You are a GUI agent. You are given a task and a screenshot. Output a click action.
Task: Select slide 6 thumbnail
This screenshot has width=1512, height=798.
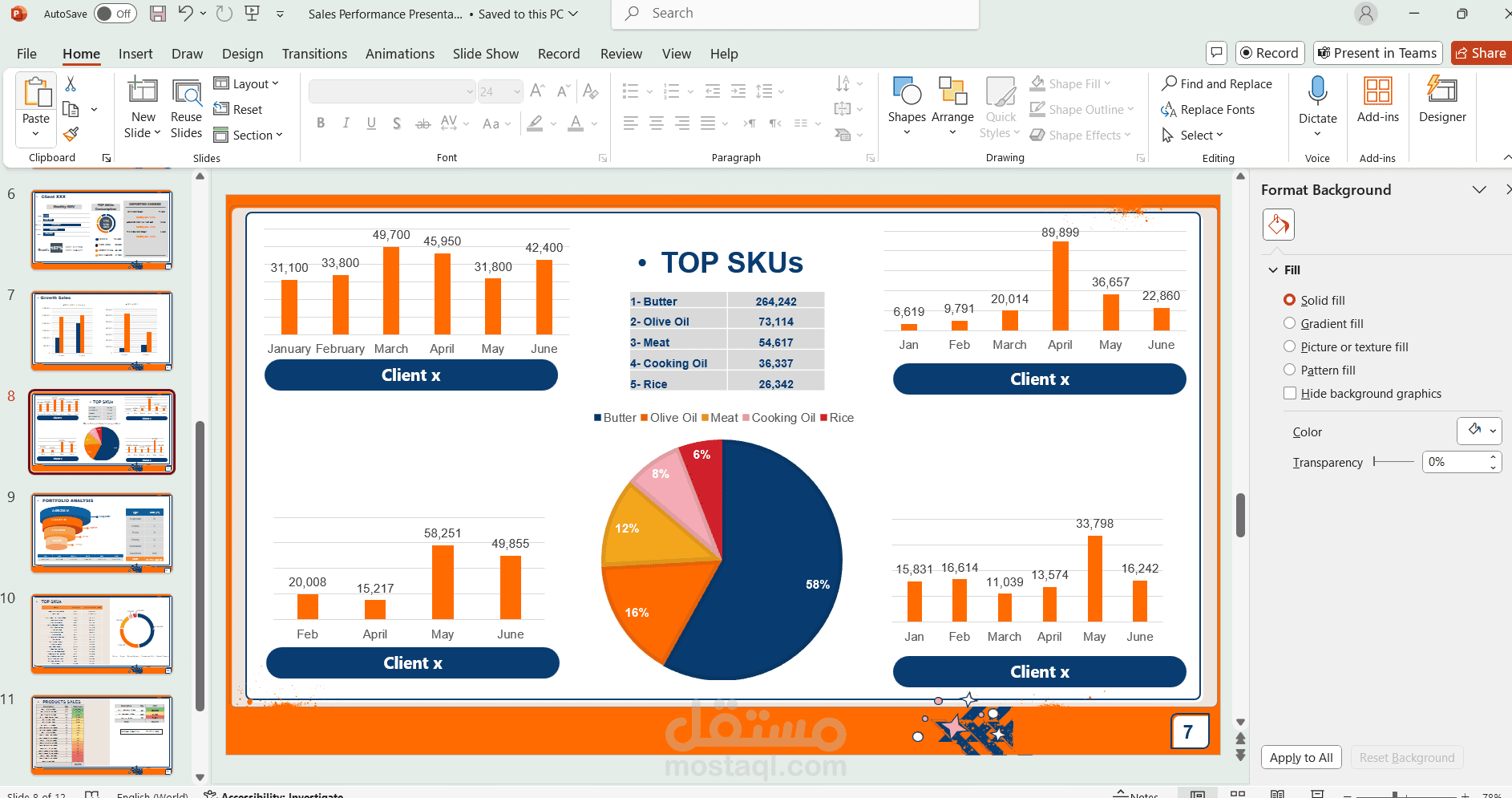(102, 229)
